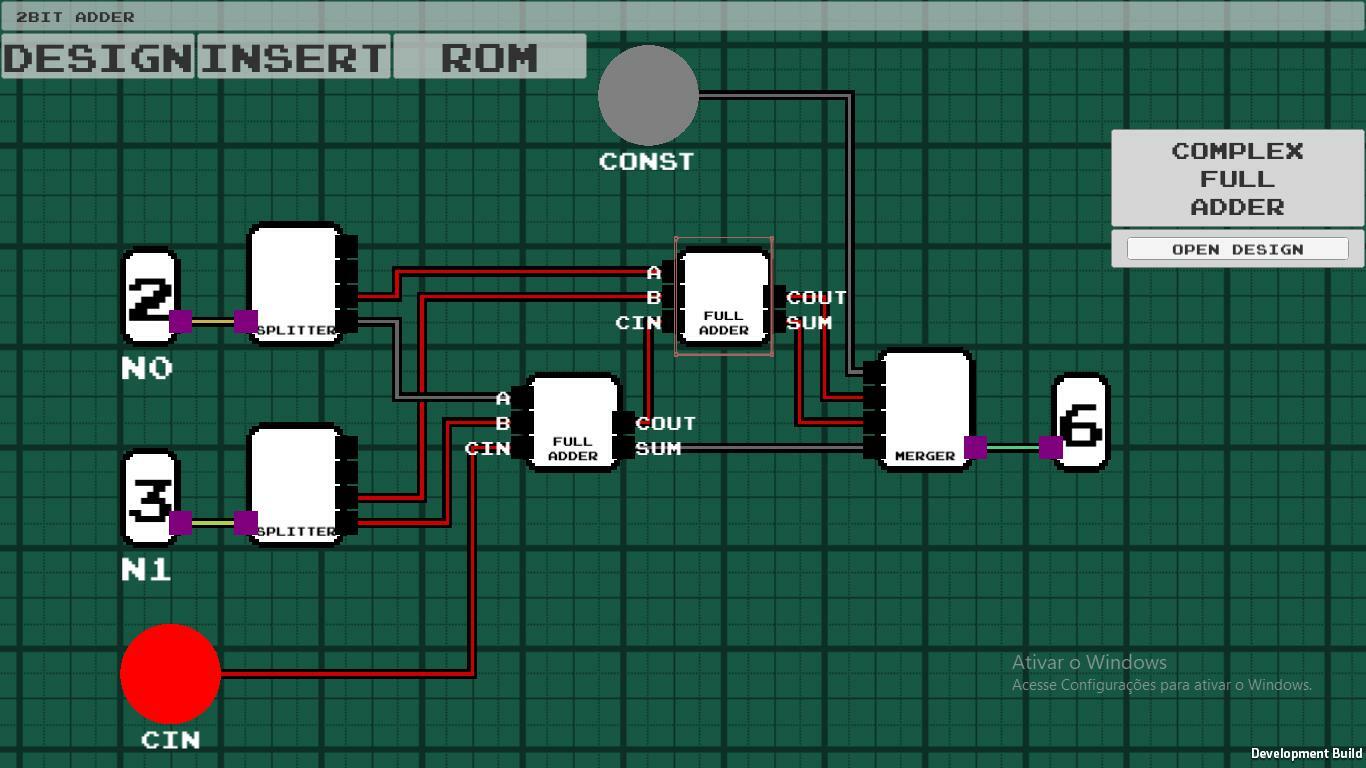Select the output display showing 6
Viewport: 1366px width, 768px height.
(1081, 422)
